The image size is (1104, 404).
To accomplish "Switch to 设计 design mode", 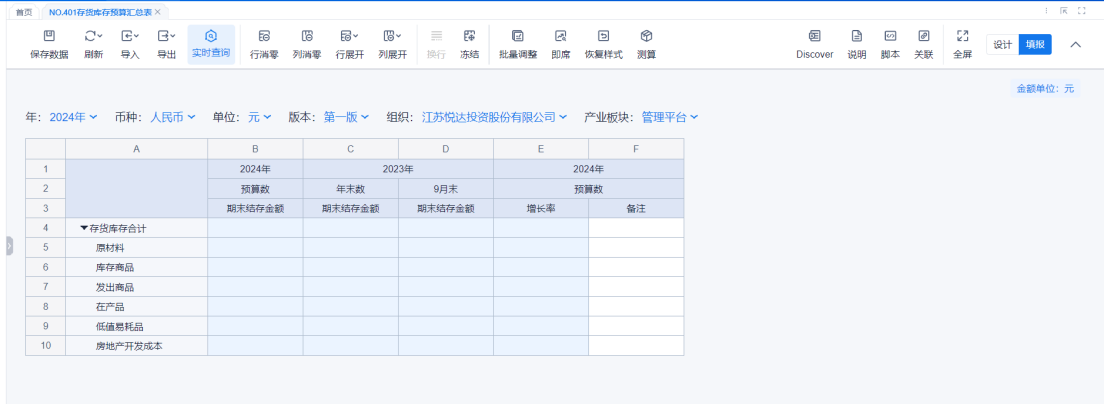I will click(x=1003, y=45).
